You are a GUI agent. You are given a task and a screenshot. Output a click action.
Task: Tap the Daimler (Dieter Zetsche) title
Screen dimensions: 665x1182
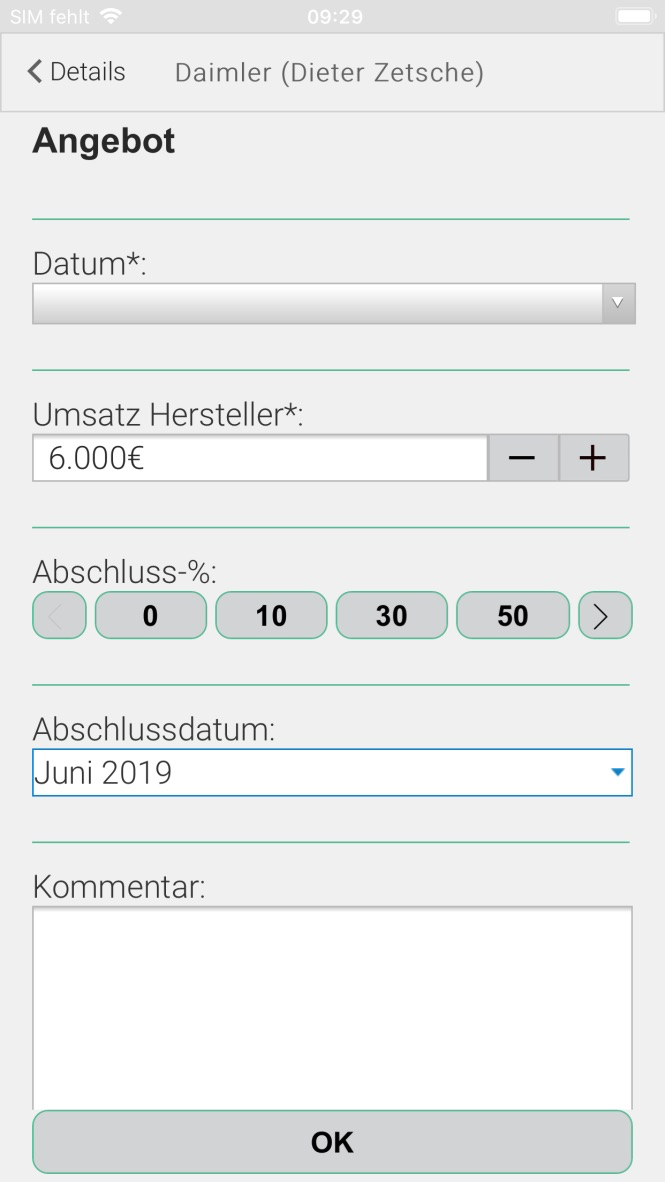329,73
